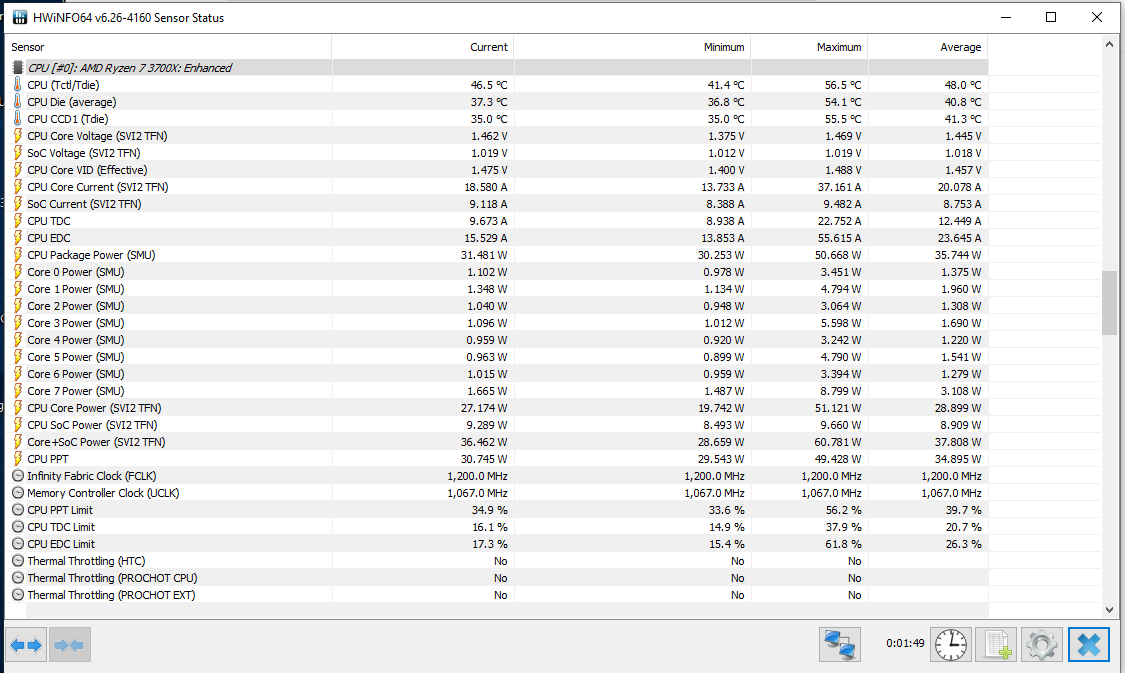
Task: Click the Average column header
Action: coord(929,47)
